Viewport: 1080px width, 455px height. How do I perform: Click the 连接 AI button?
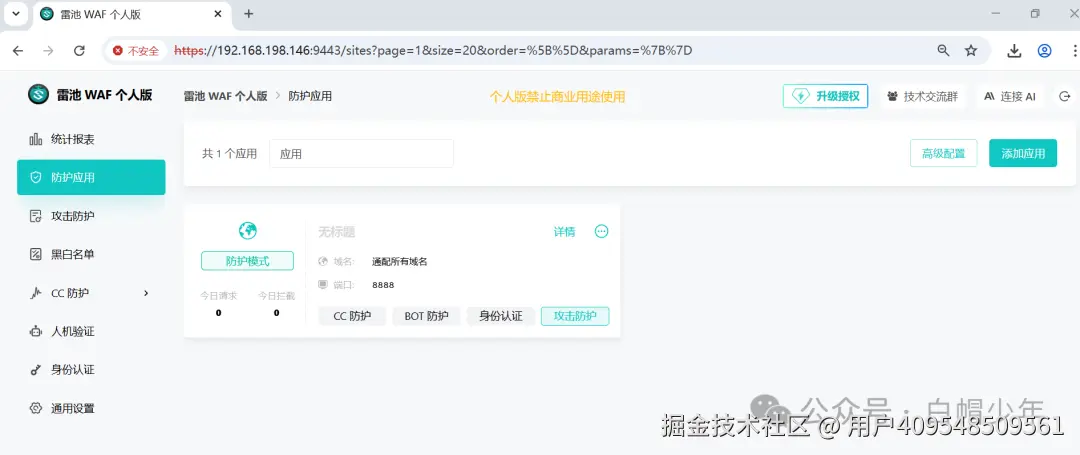point(1009,96)
